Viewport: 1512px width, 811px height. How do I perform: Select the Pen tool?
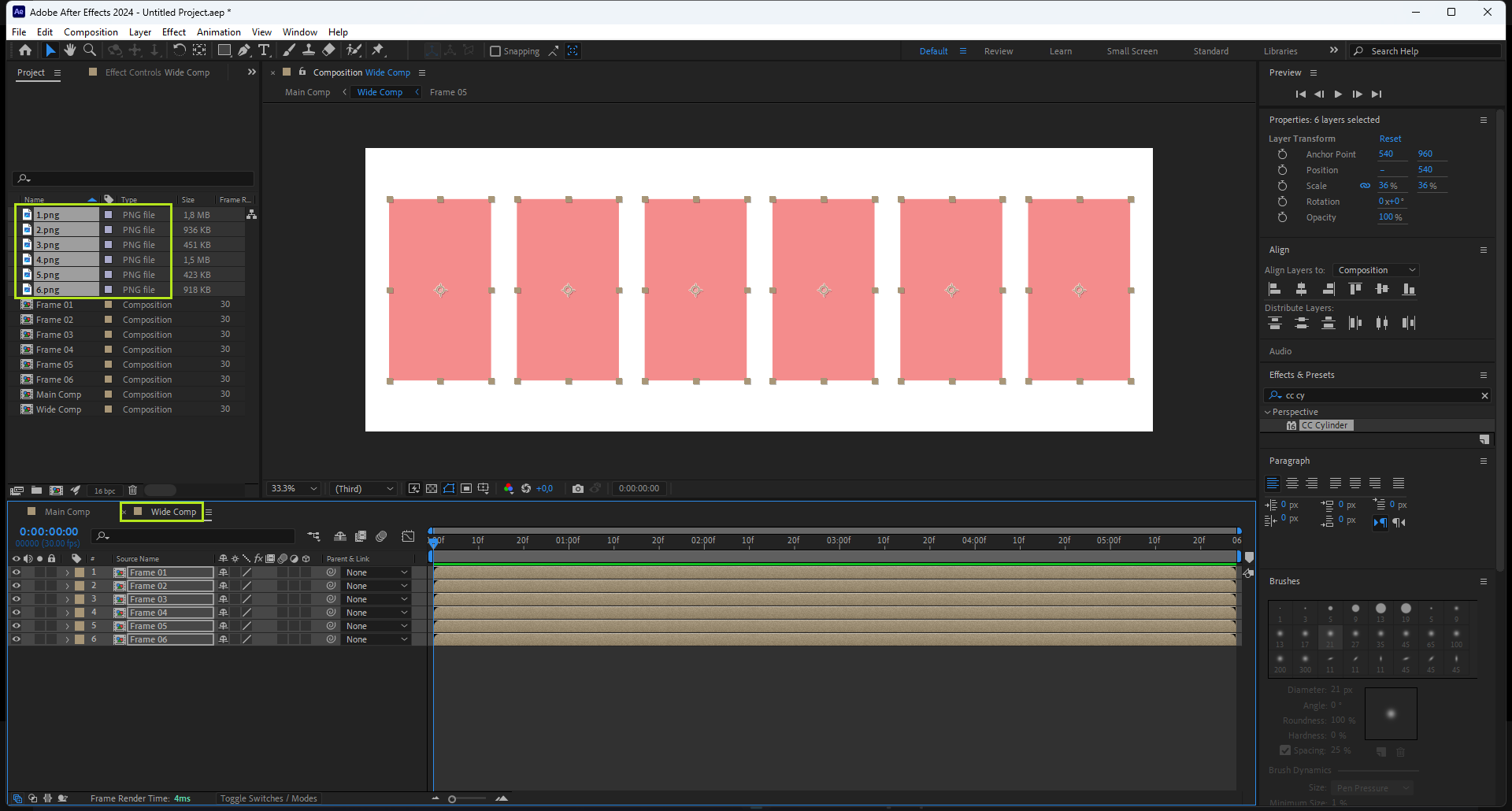pos(244,50)
